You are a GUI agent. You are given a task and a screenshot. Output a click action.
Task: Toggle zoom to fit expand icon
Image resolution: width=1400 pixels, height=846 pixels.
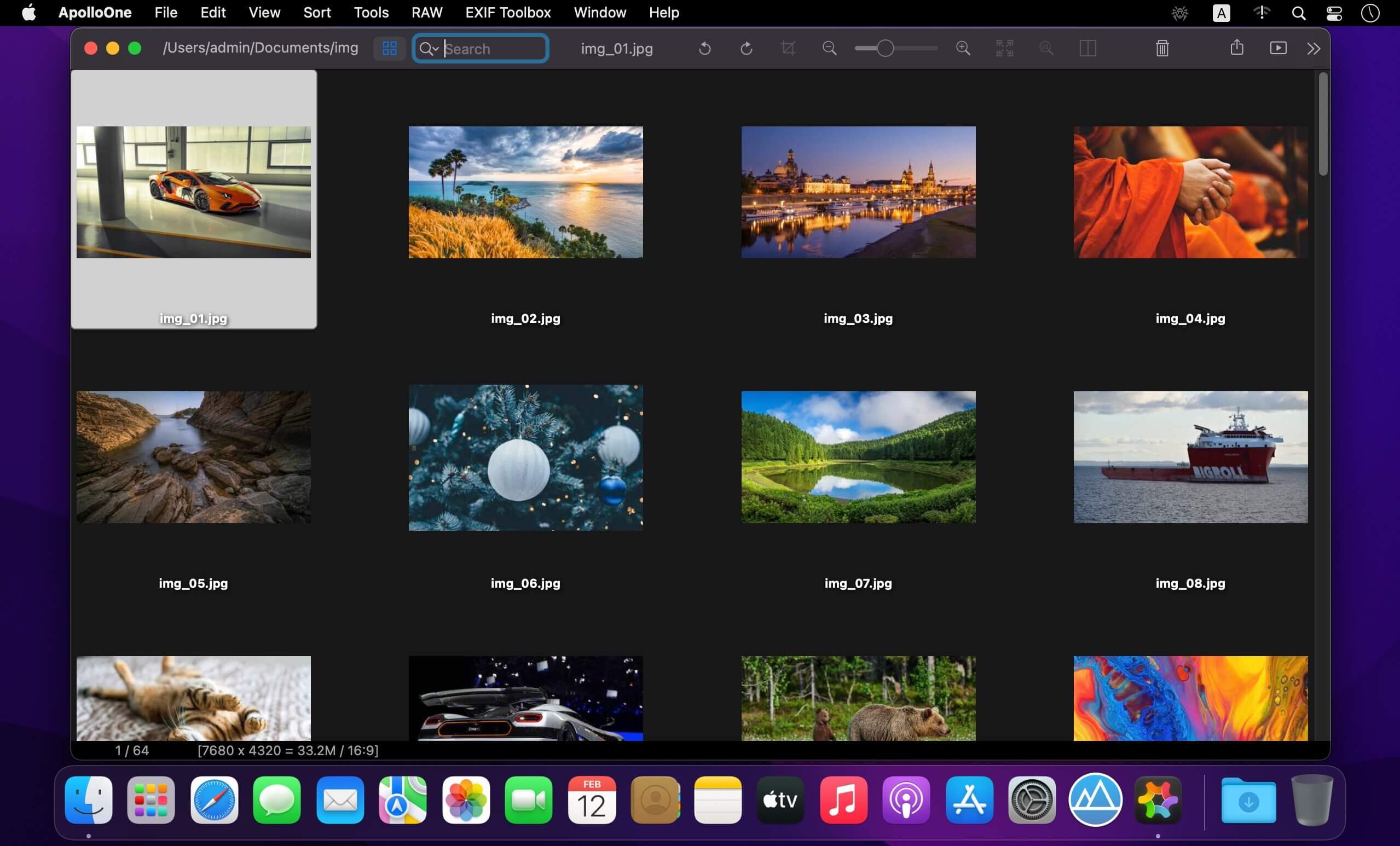(1004, 48)
